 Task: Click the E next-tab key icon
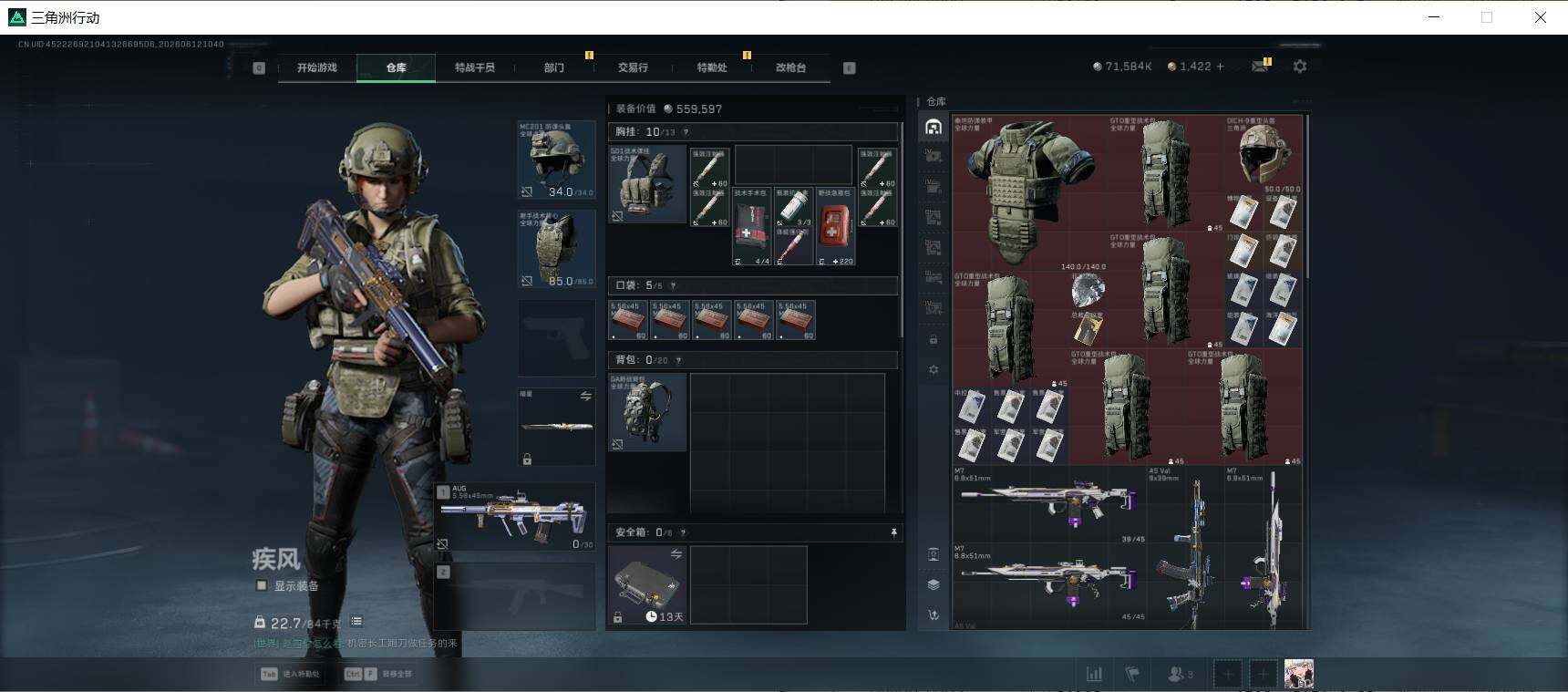coord(850,67)
